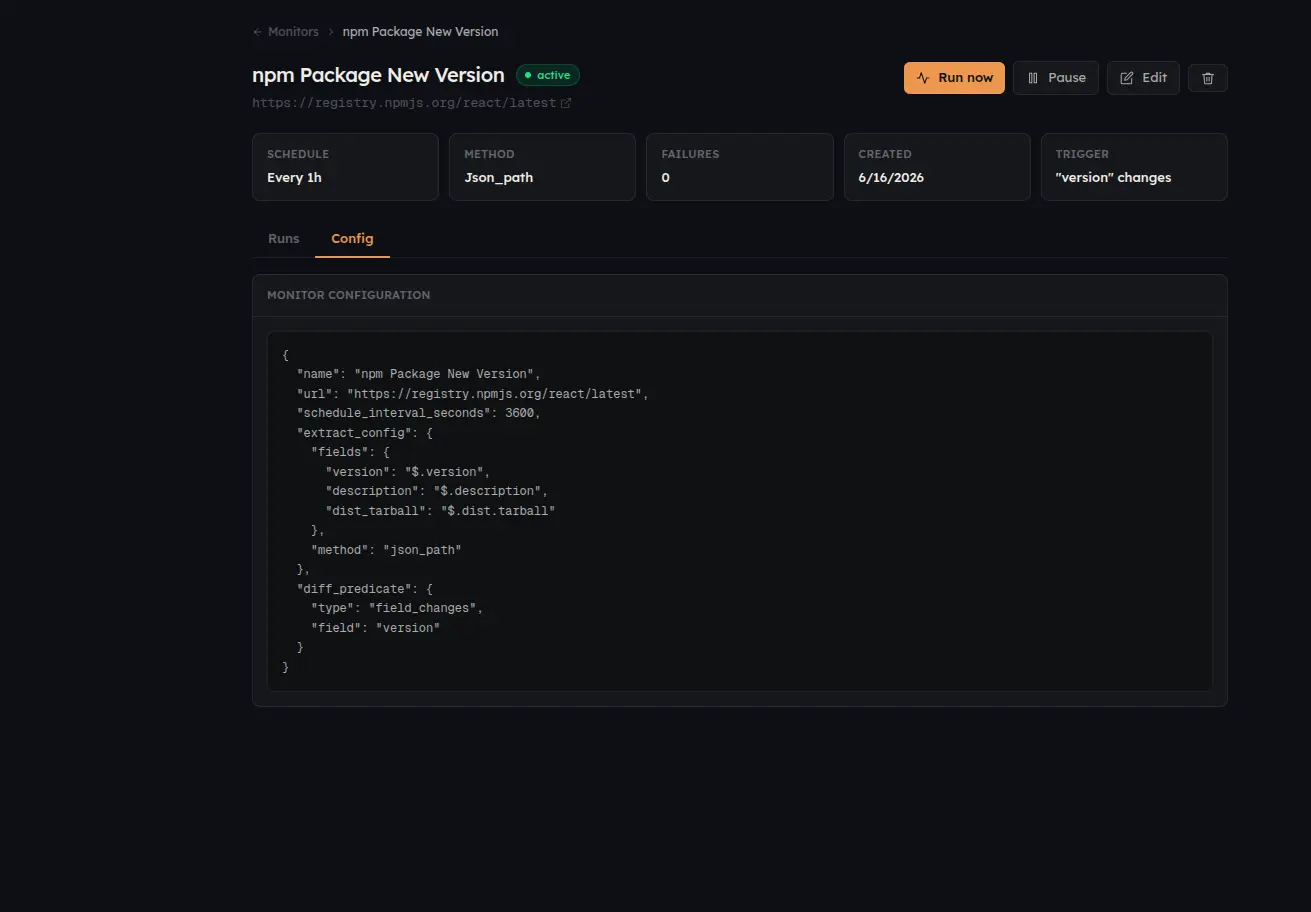Click the "$.description" field line
Image resolution: width=1311 pixels, height=912 pixels.
click(x=437, y=491)
